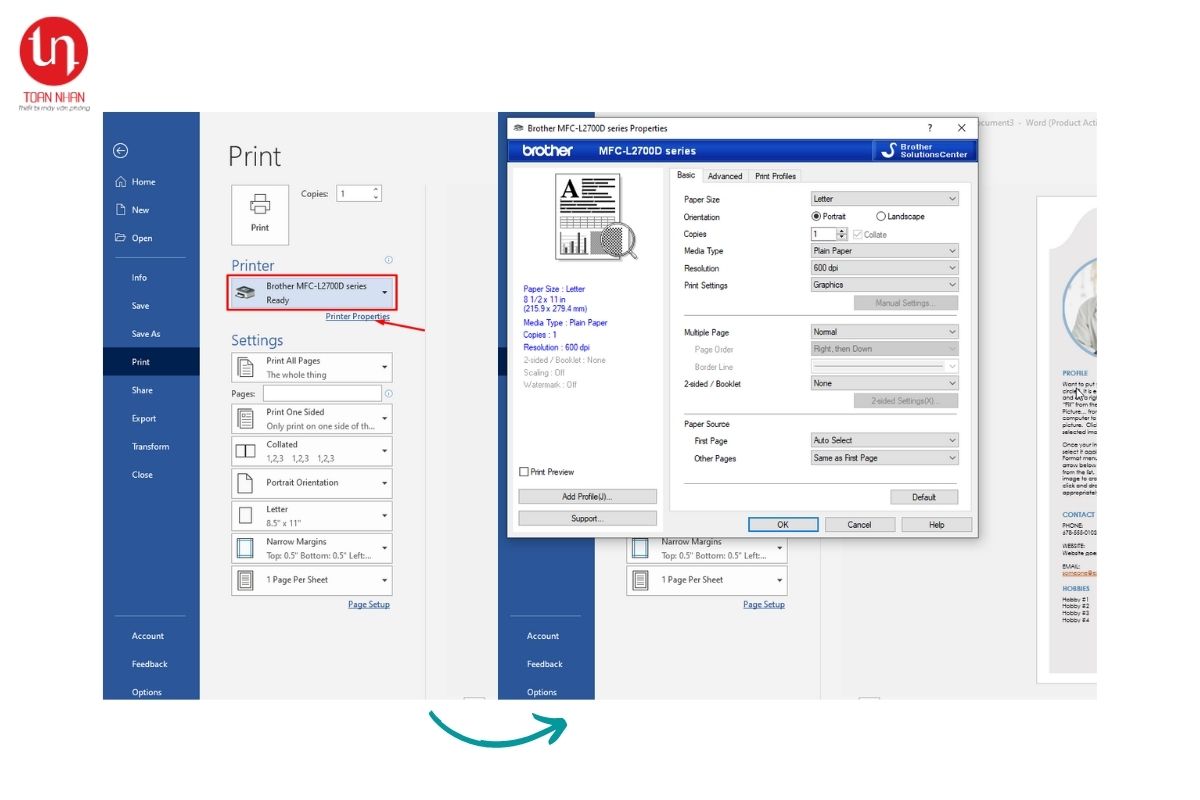This screenshot has width=1200, height=800.
Task: Open the Paper Size dropdown in Brother dialog
Action: pyautogui.click(x=884, y=199)
